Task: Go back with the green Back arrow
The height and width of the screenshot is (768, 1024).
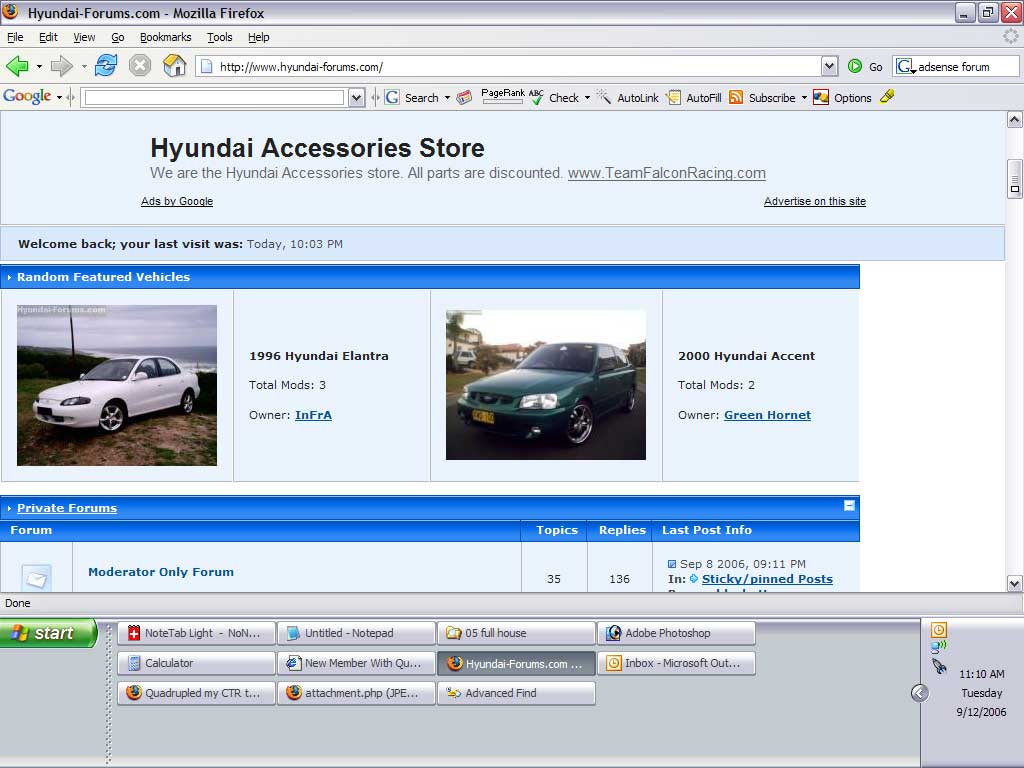Action: coord(17,66)
